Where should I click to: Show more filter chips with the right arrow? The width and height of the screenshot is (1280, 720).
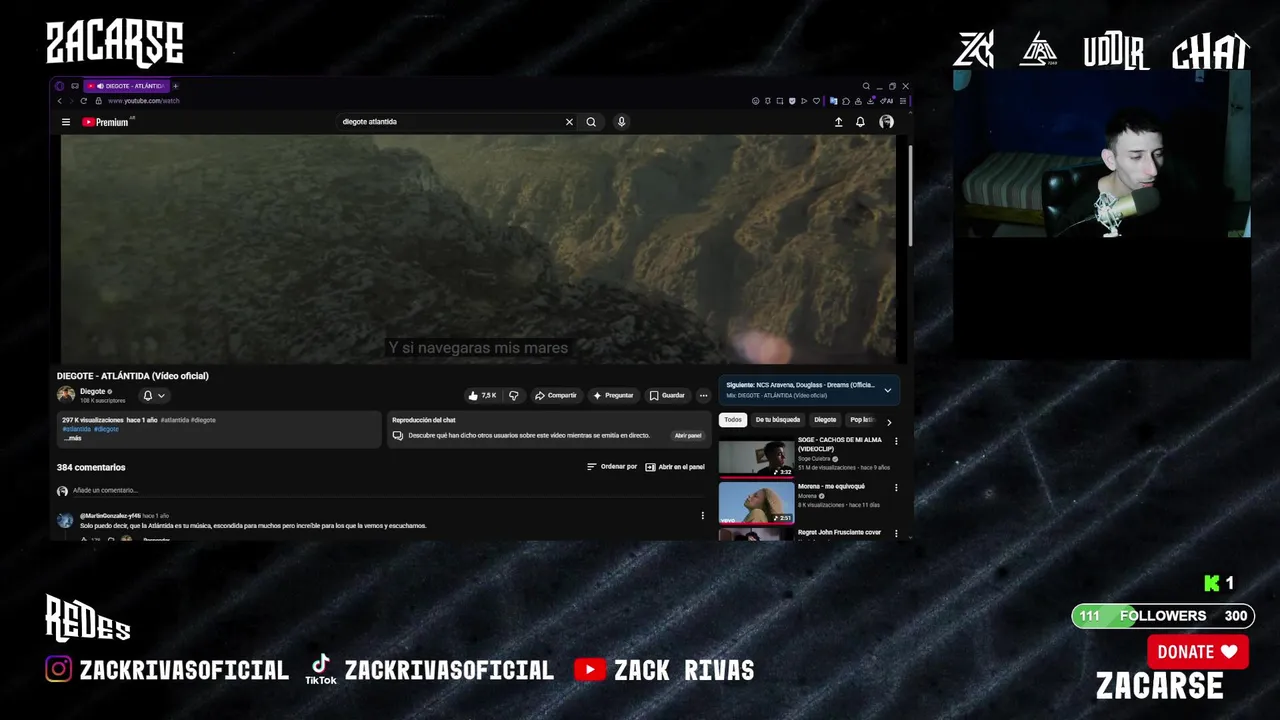click(889, 422)
